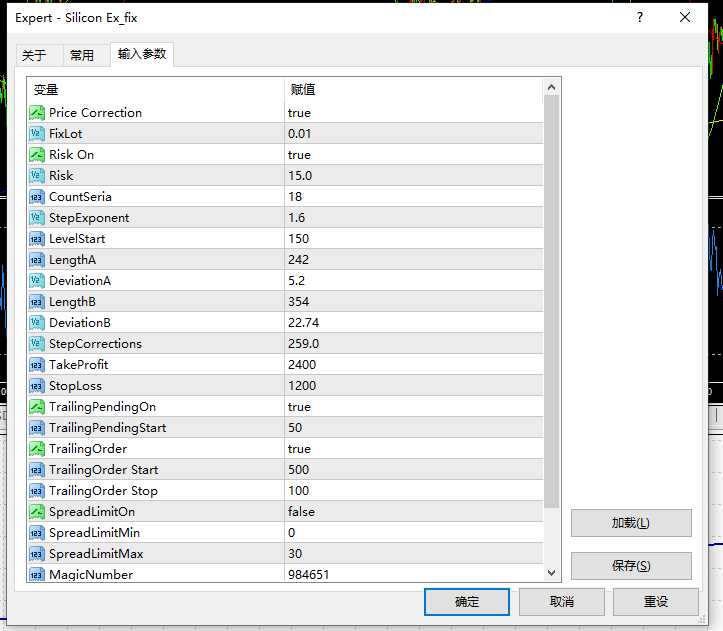Select the SpreadLimitOn value false
The height and width of the screenshot is (631, 723).
coord(301,512)
